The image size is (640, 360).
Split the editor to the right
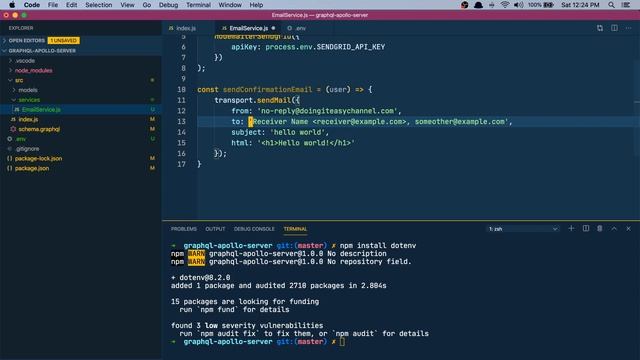pyautogui.click(x=614, y=28)
